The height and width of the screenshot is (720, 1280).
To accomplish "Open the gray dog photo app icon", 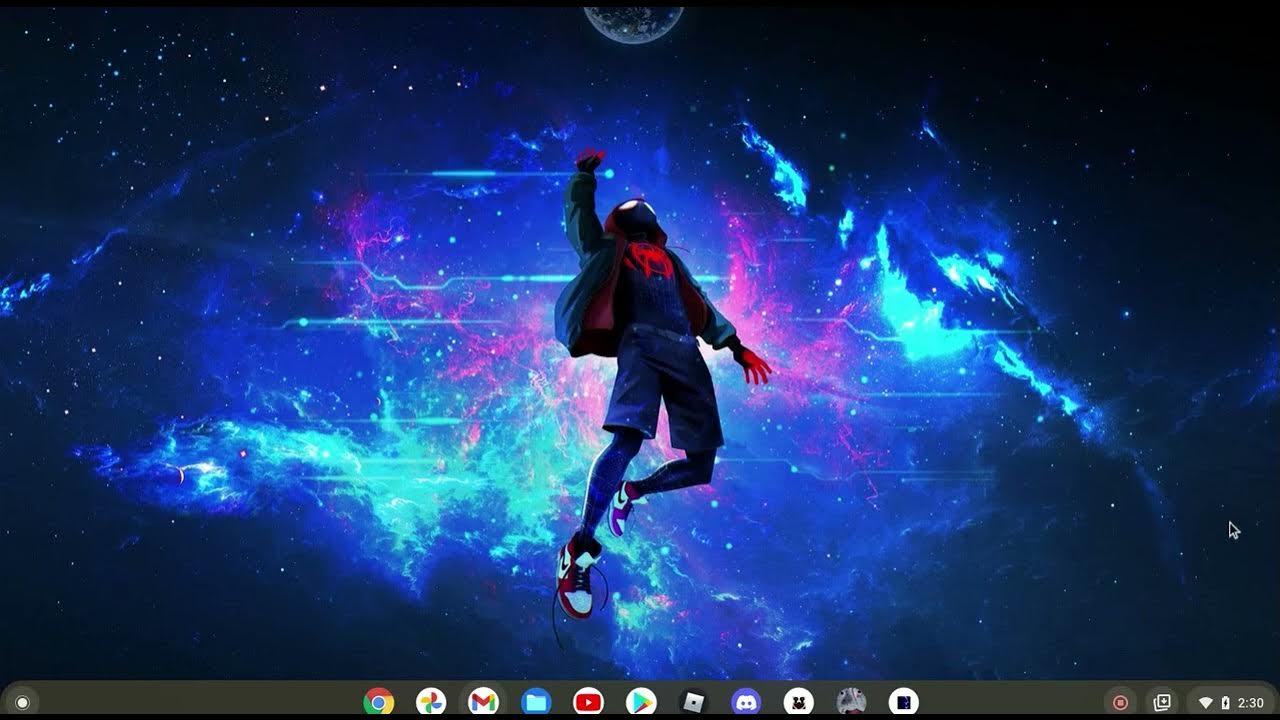I will coord(851,702).
